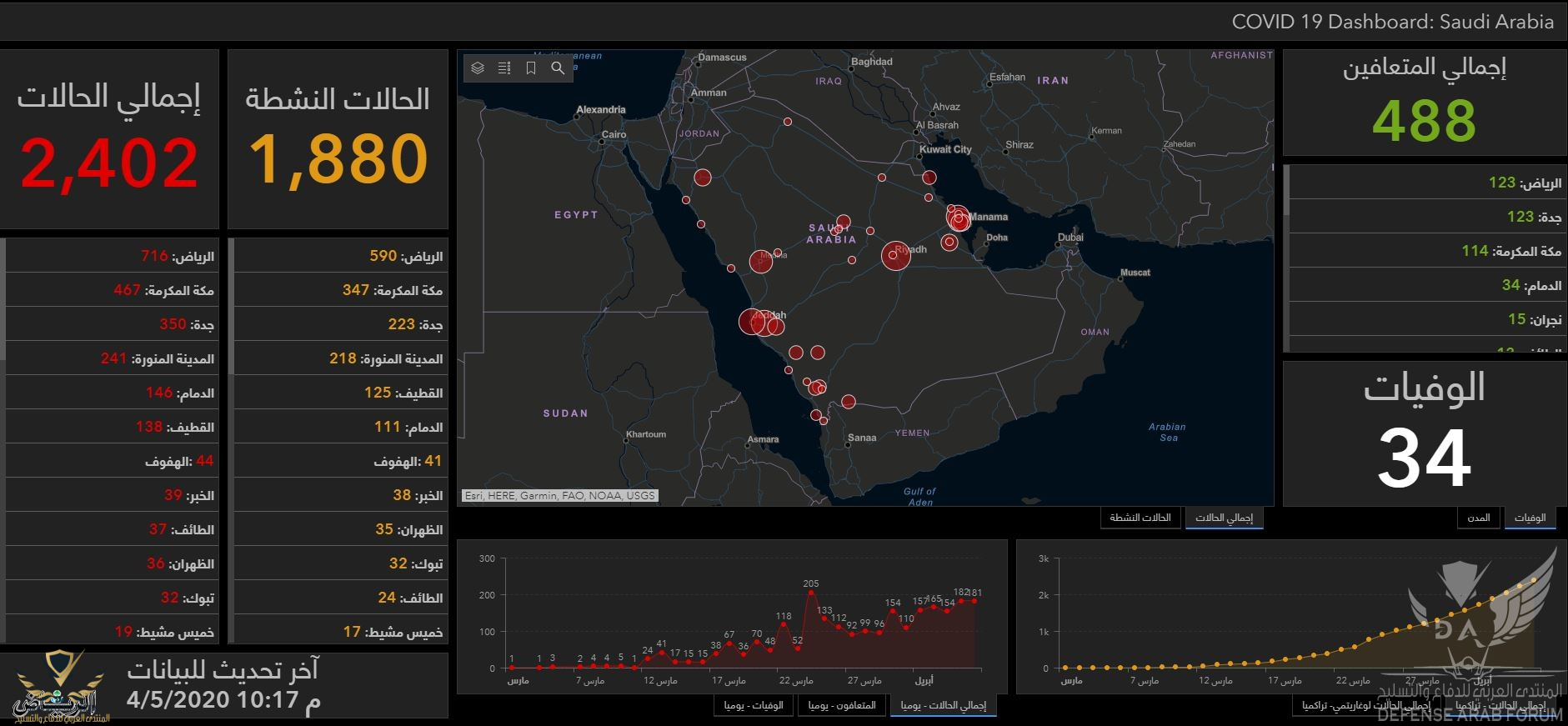The height and width of the screenshot is (726, 1568).
Task: Click the Medina case marker on the map
Action: coord(760,262)
